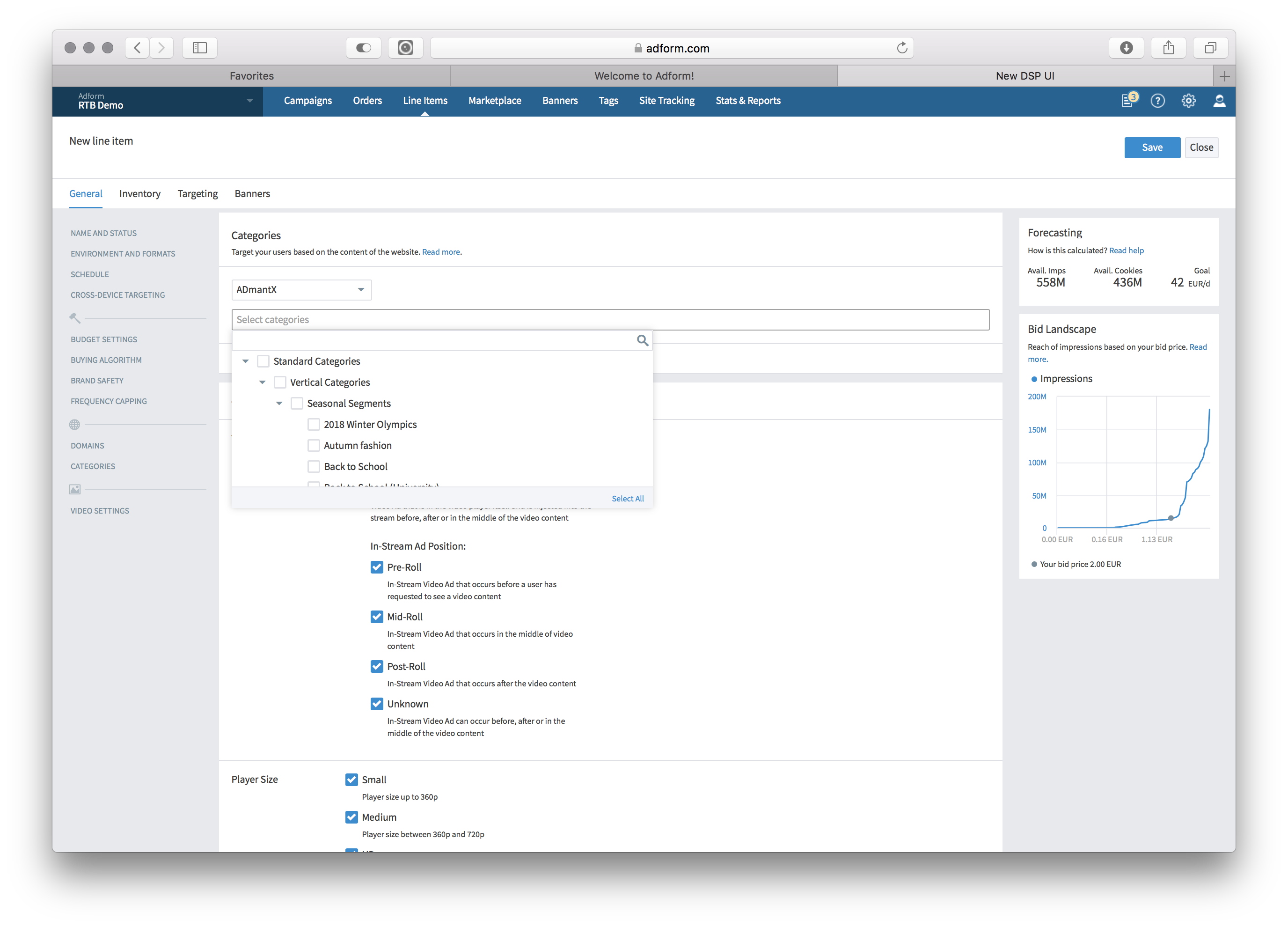1288x927 pixels.
Task: Open the notifications icon with badge
Action: click(1128, 101)
